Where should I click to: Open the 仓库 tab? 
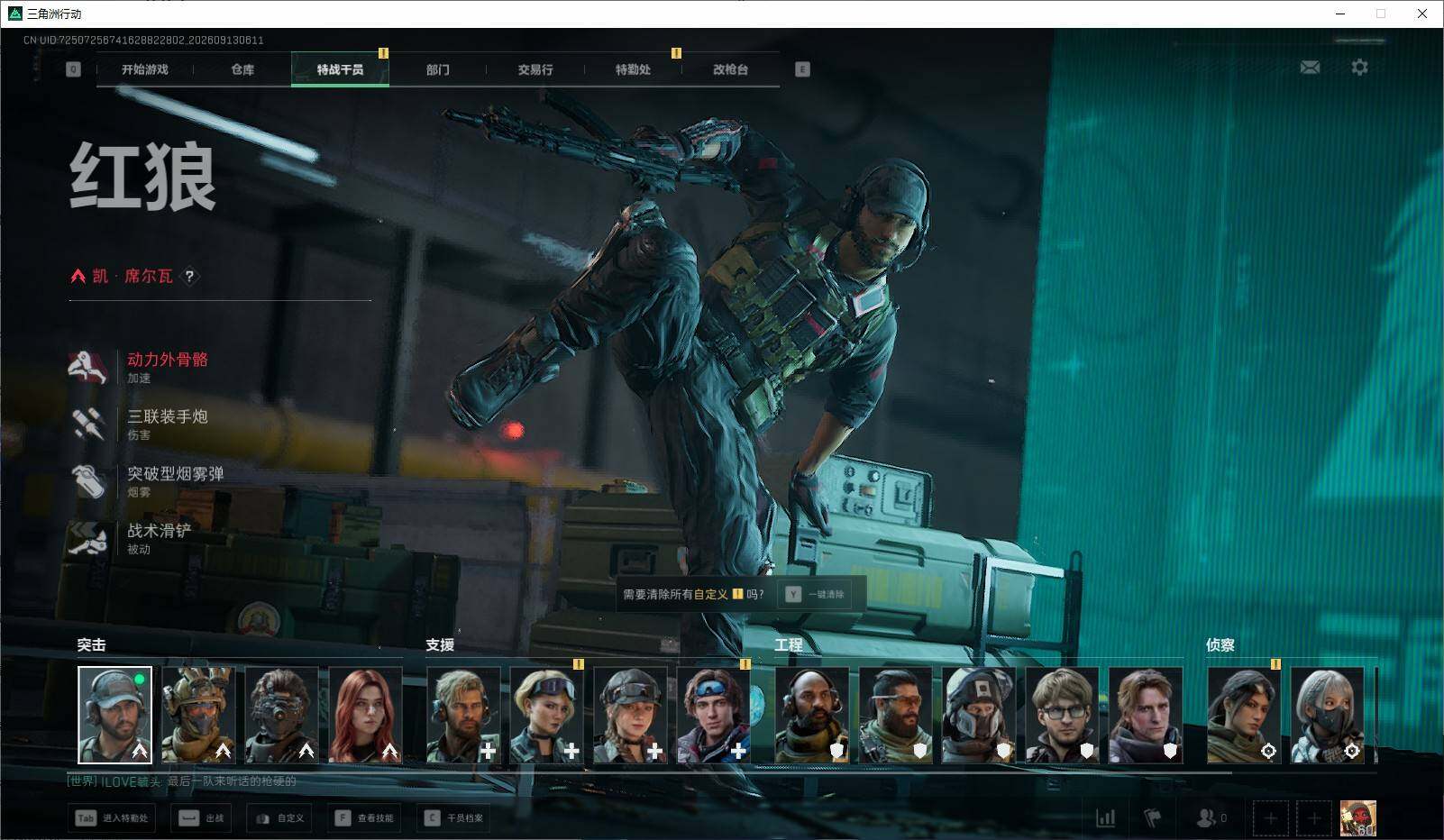(x=242, y=69)
